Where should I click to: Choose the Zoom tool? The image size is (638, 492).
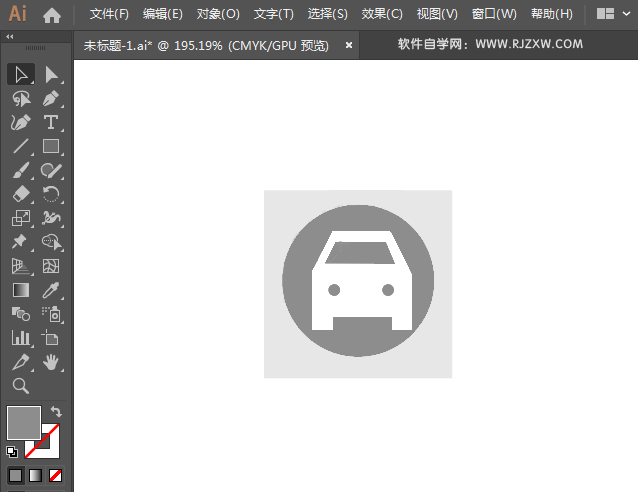pos(21,386)
